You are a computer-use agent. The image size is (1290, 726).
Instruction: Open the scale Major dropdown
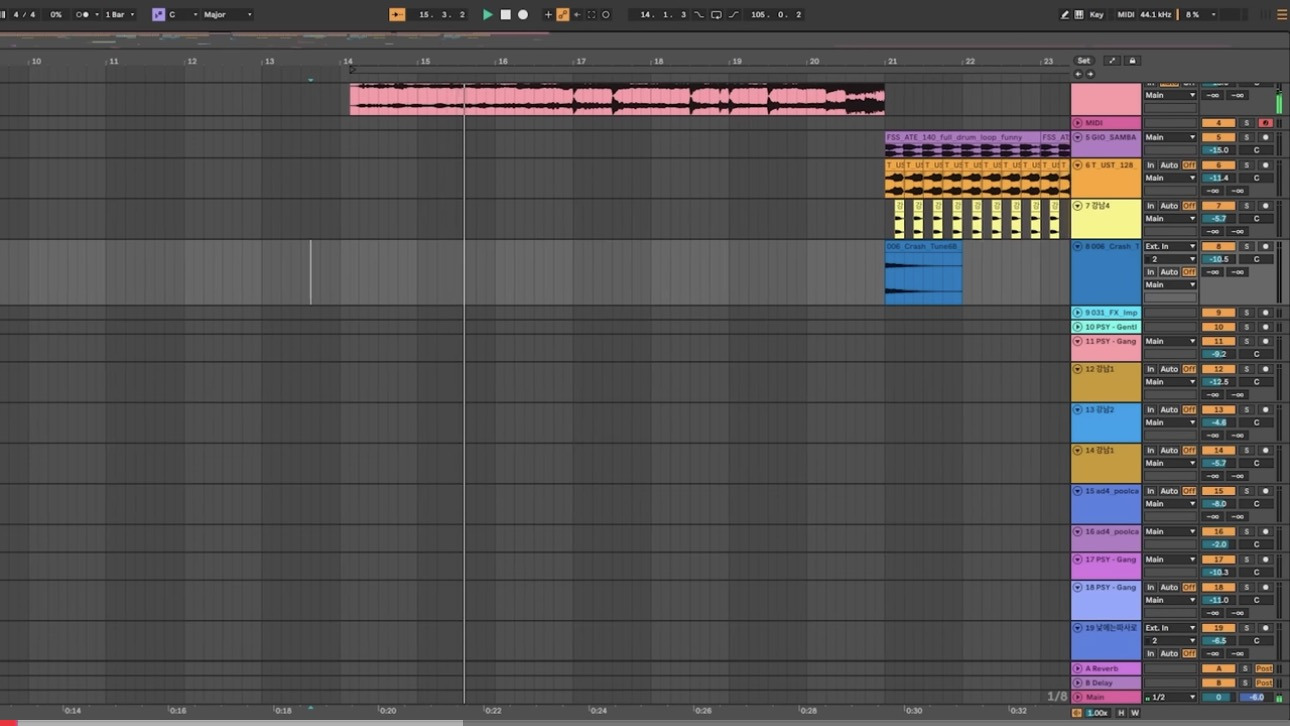click(227, 15)
